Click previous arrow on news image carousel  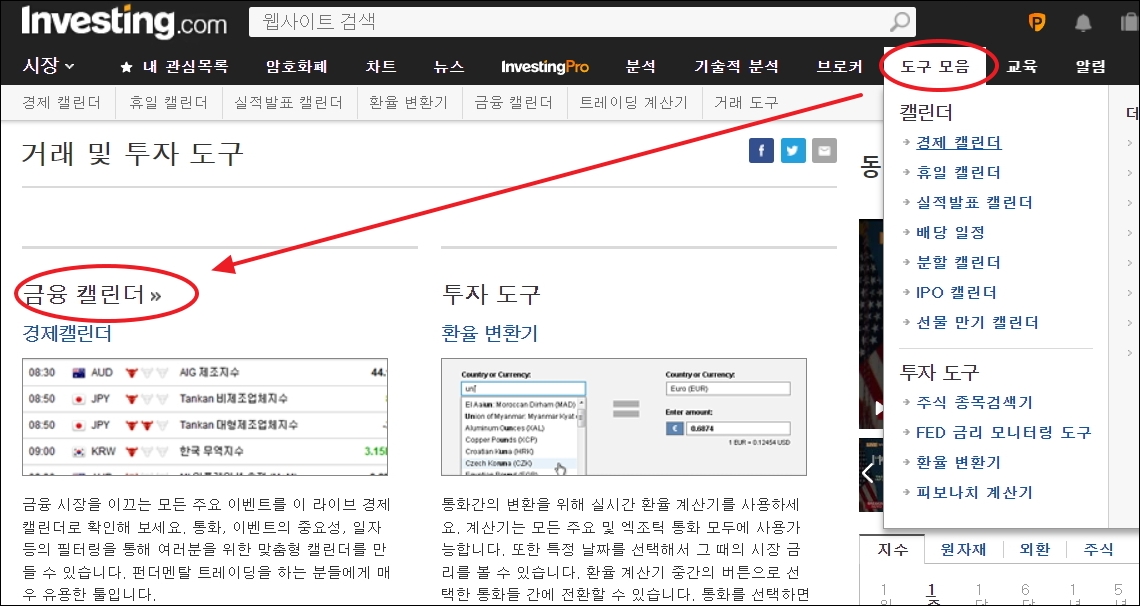pyautogui.click(x=868, y=473)
